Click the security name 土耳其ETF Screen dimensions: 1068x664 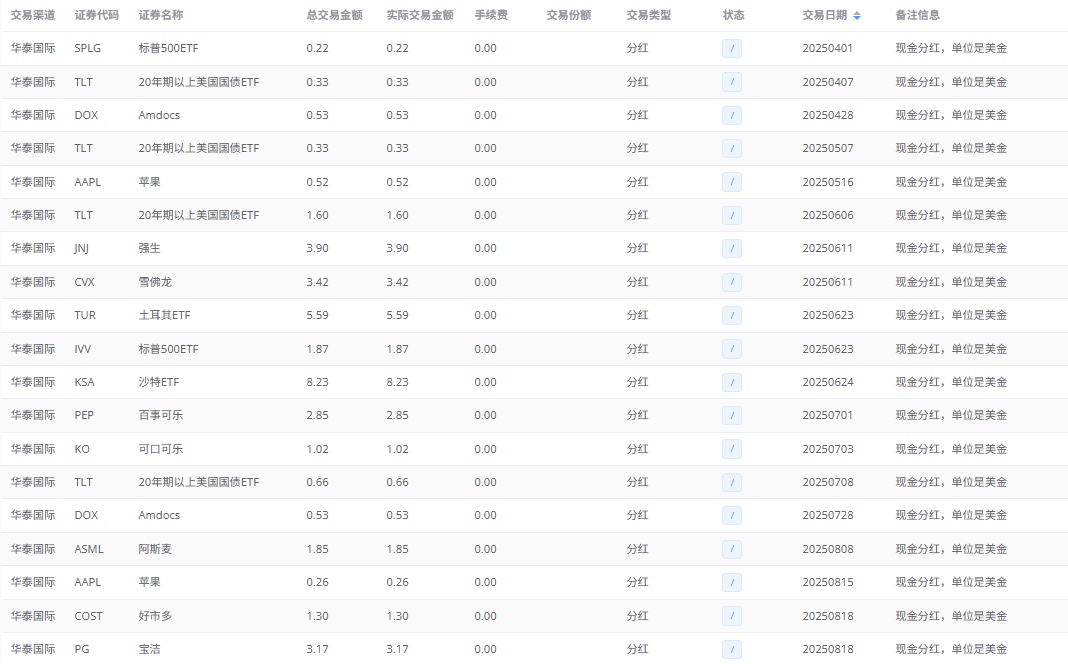[164, 315]
